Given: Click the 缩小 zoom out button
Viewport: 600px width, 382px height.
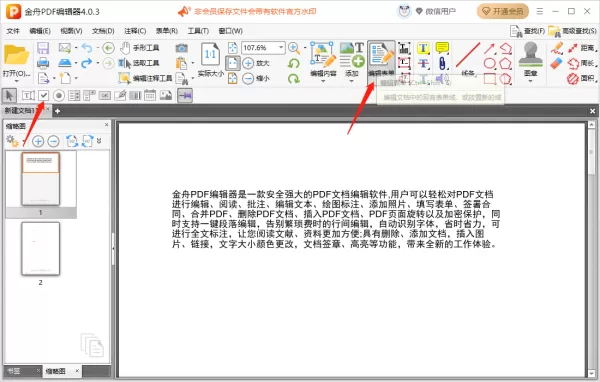Looking at the screenshot, I should coord(256,78).
